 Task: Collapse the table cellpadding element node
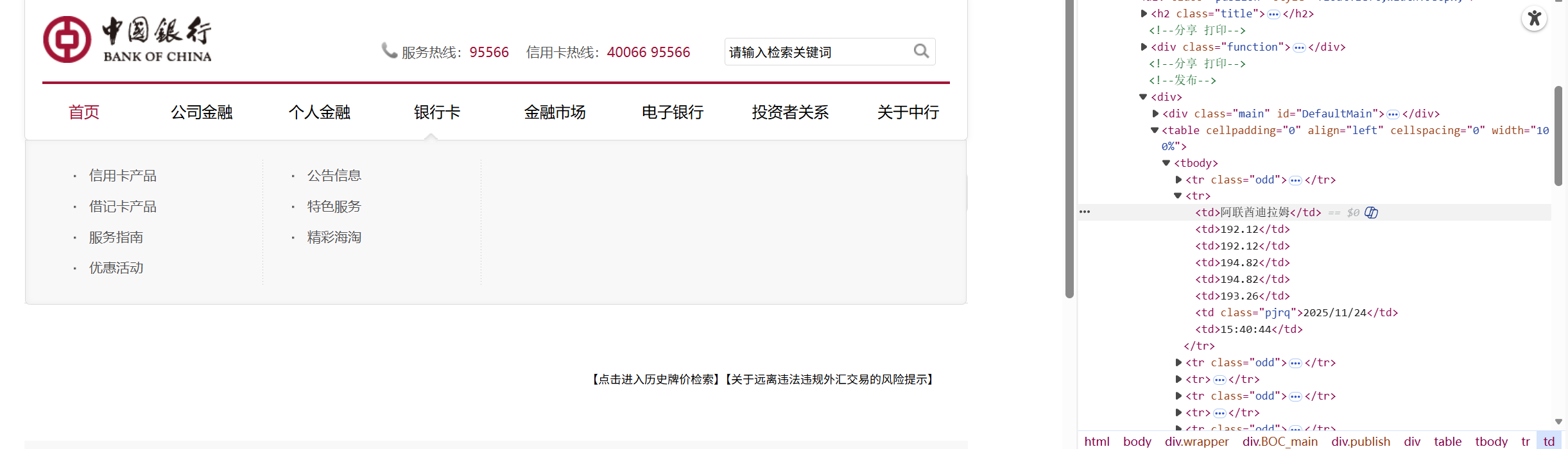click(x=1155, y=130)
